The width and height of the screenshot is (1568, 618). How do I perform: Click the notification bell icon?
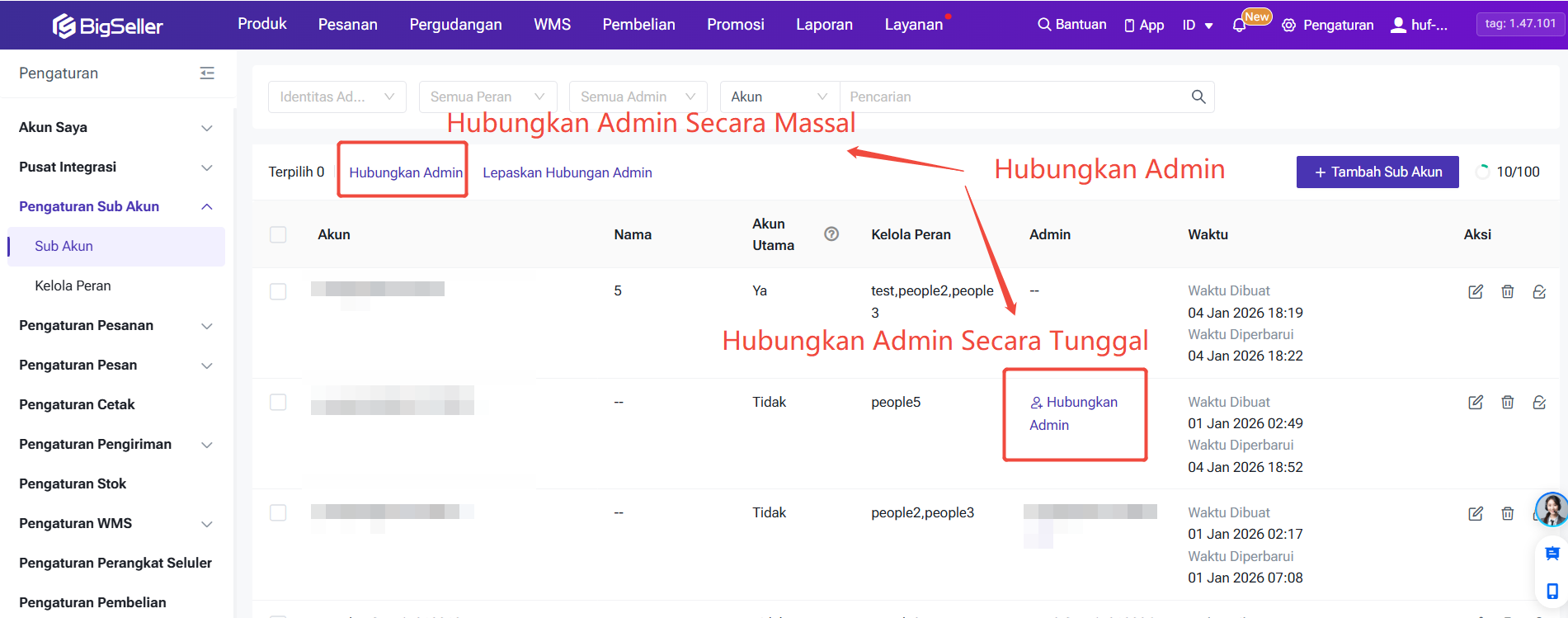pos(1239,26)
